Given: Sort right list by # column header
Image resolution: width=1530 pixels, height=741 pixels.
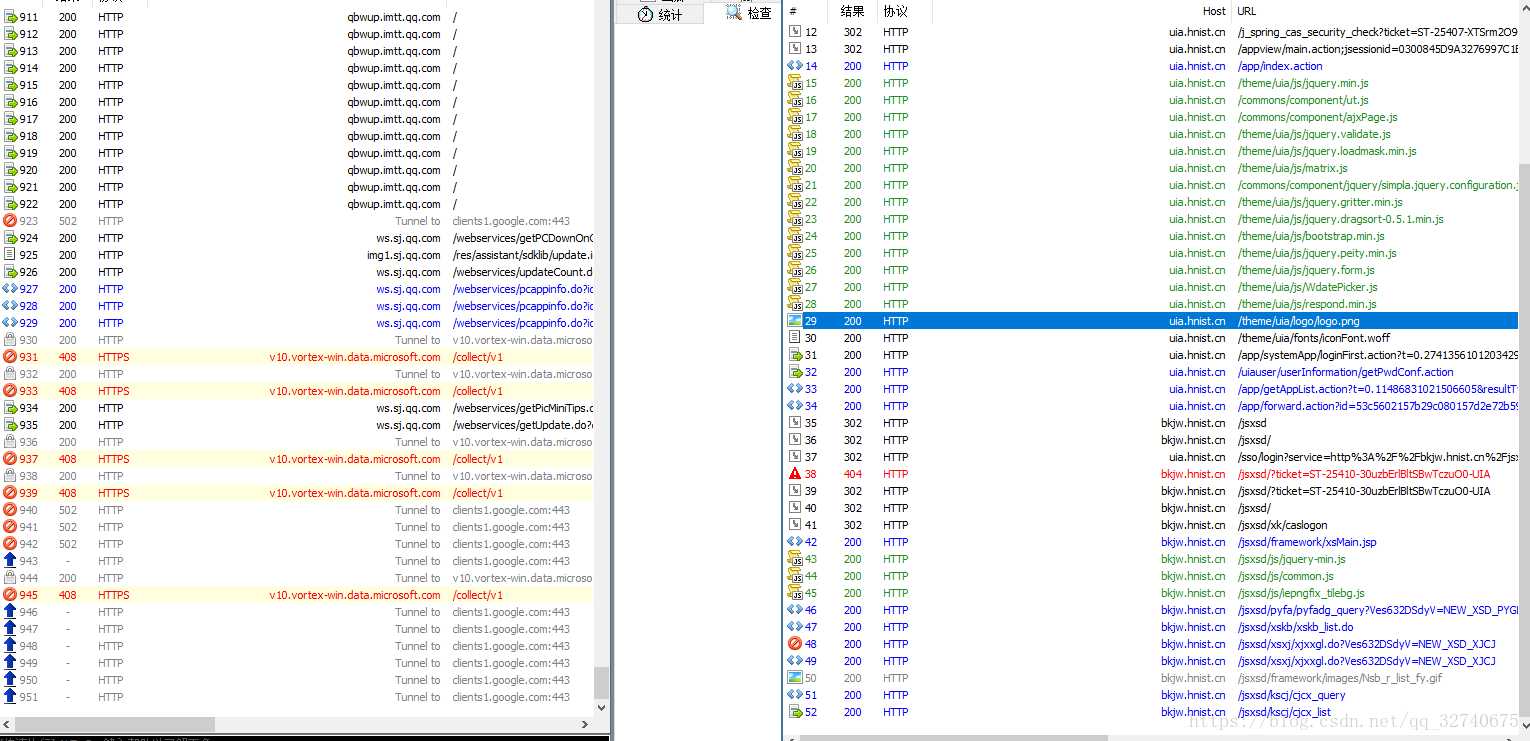Looking at the screenshot, I should [x=805, y=11].
